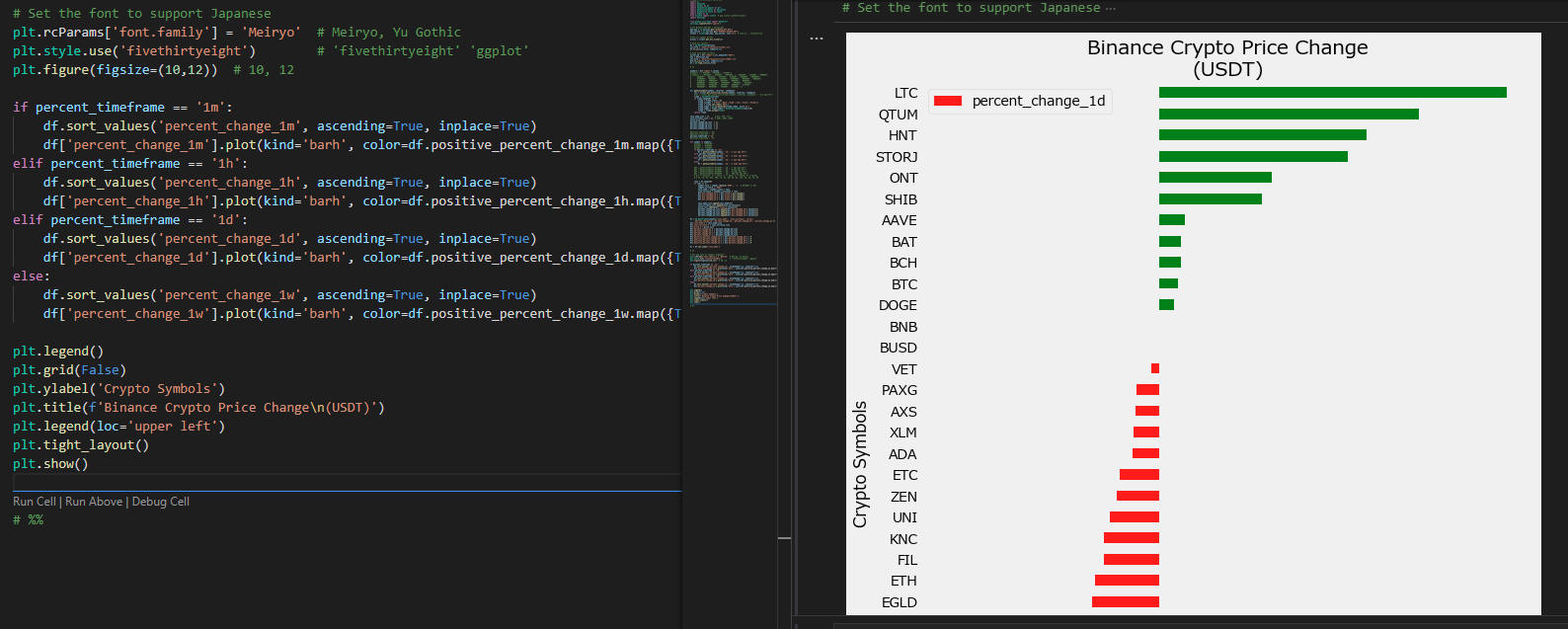Click the chart title 'Binance Crypto Price Change'

1227,47
